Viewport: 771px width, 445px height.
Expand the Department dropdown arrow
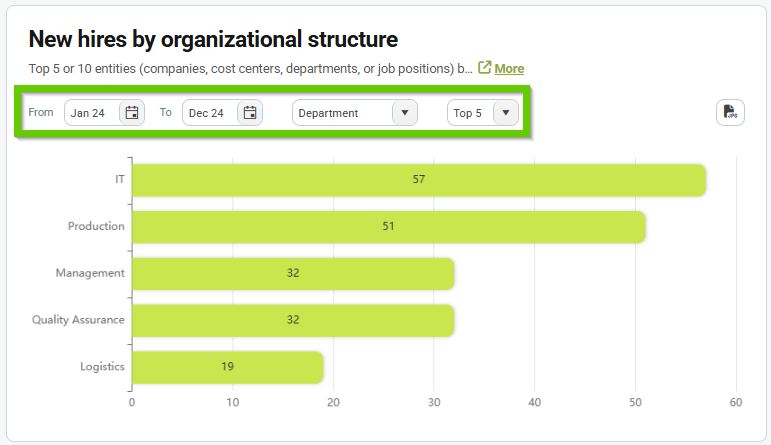(404, 113)
